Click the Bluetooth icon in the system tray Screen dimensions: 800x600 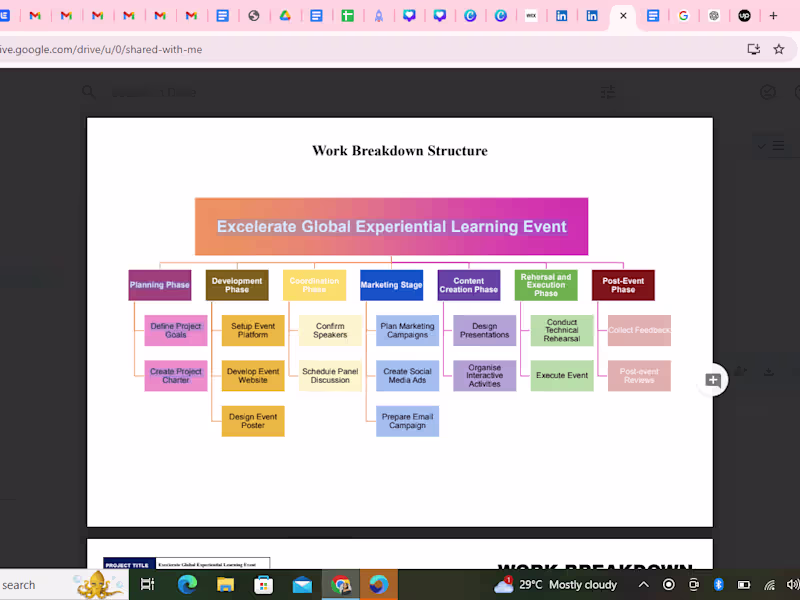tap(718, 585)
